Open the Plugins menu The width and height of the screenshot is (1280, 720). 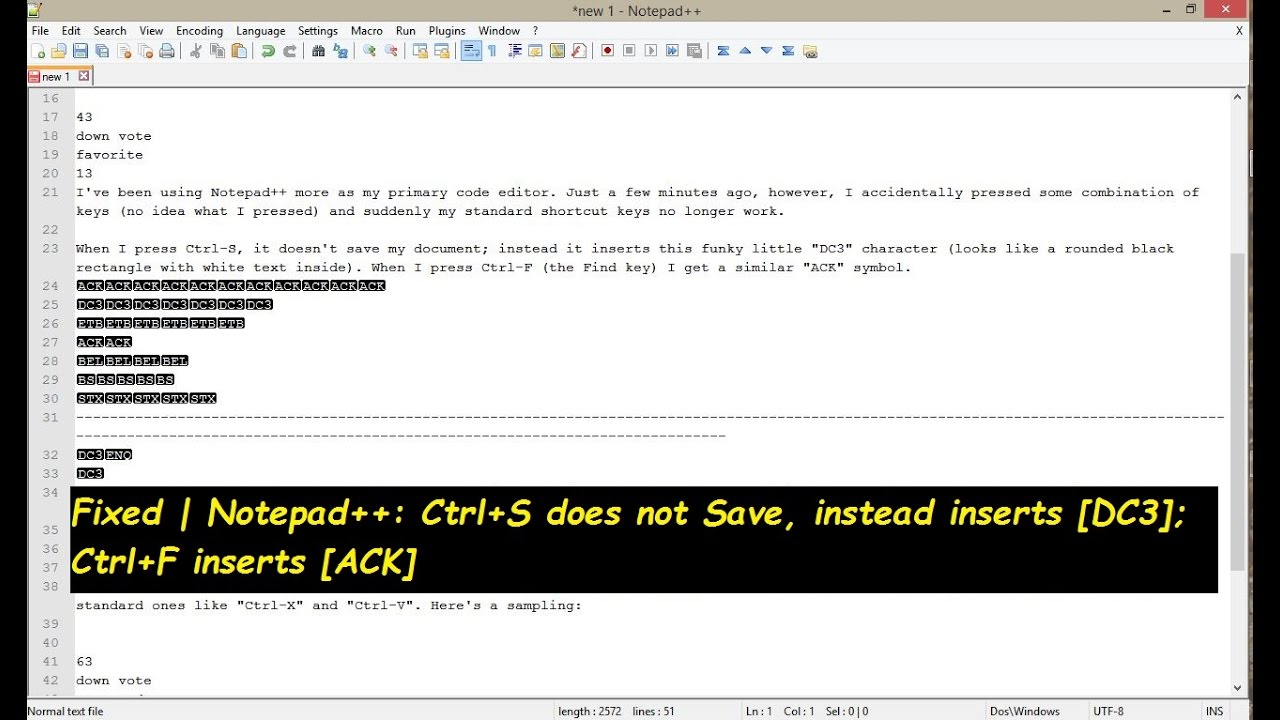[447, 31]
